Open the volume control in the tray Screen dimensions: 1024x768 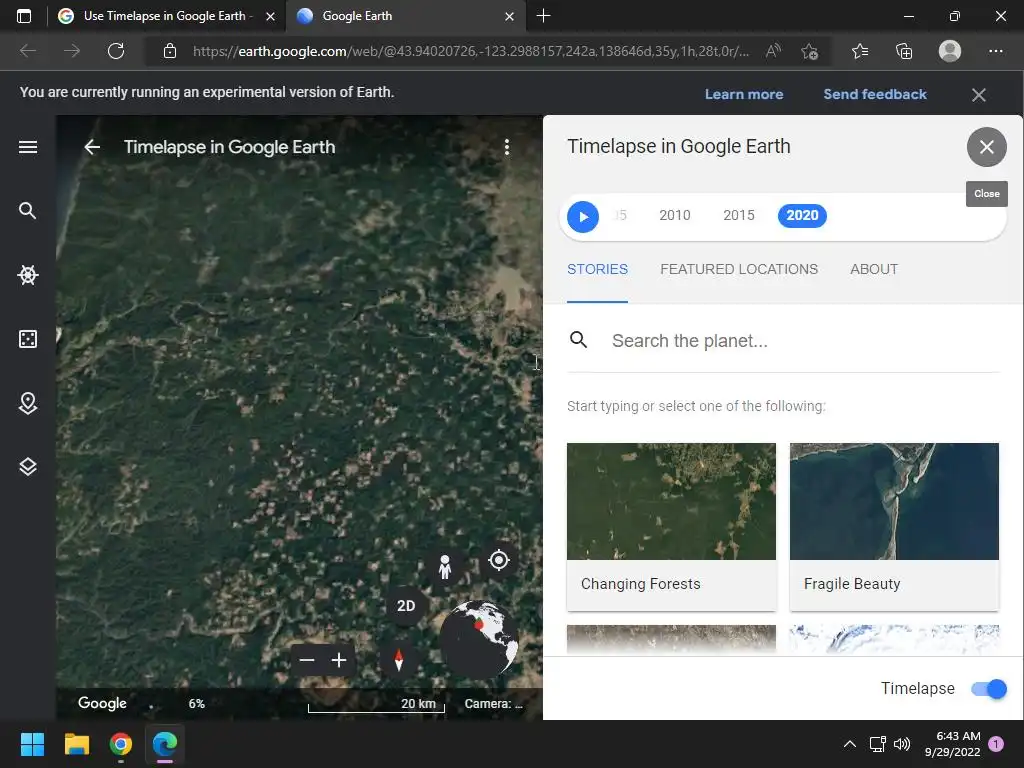pyautogui.click(x=901, y=744)
